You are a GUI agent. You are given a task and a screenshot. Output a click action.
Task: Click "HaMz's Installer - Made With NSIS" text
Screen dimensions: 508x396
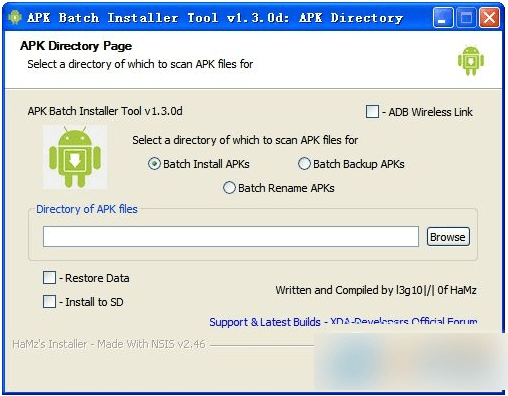(109, 344)
